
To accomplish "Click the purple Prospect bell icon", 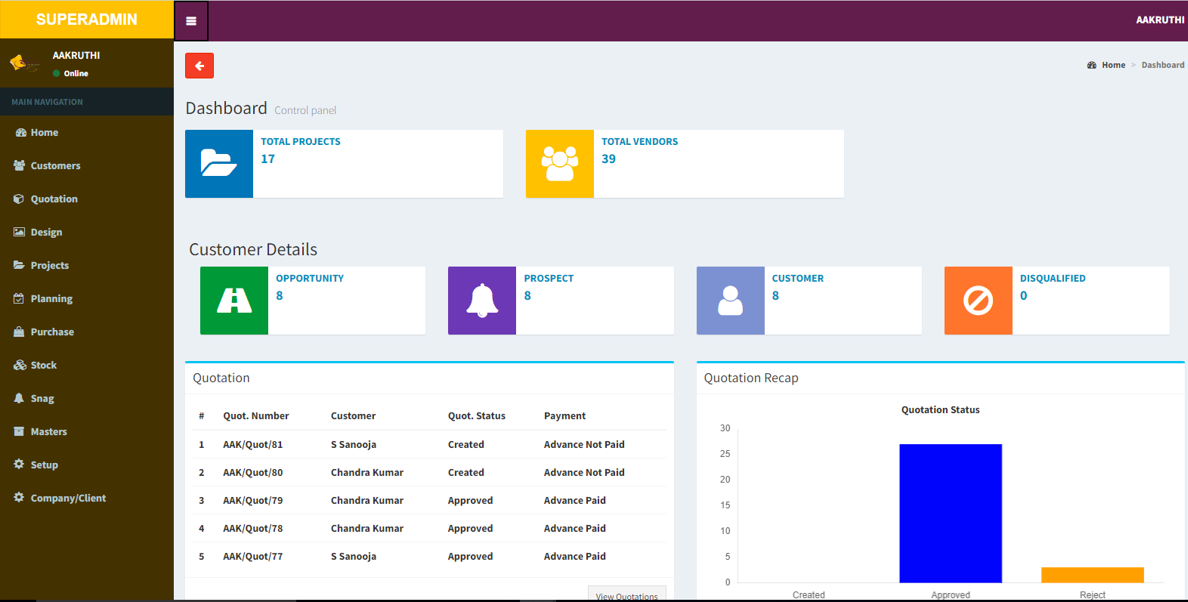I will click(x=482, y=301).
